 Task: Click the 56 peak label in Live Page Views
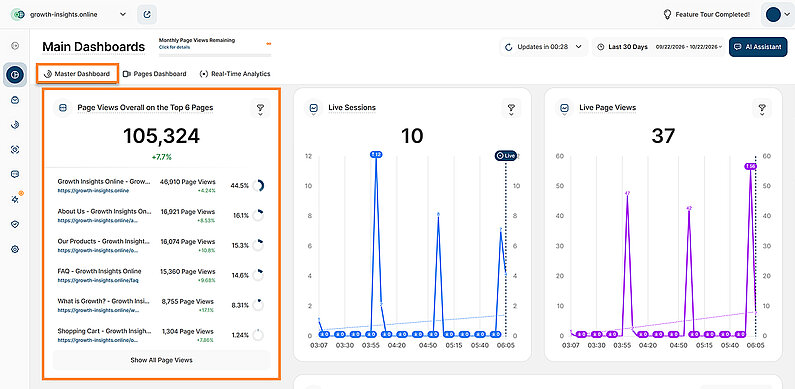(750, 166)
